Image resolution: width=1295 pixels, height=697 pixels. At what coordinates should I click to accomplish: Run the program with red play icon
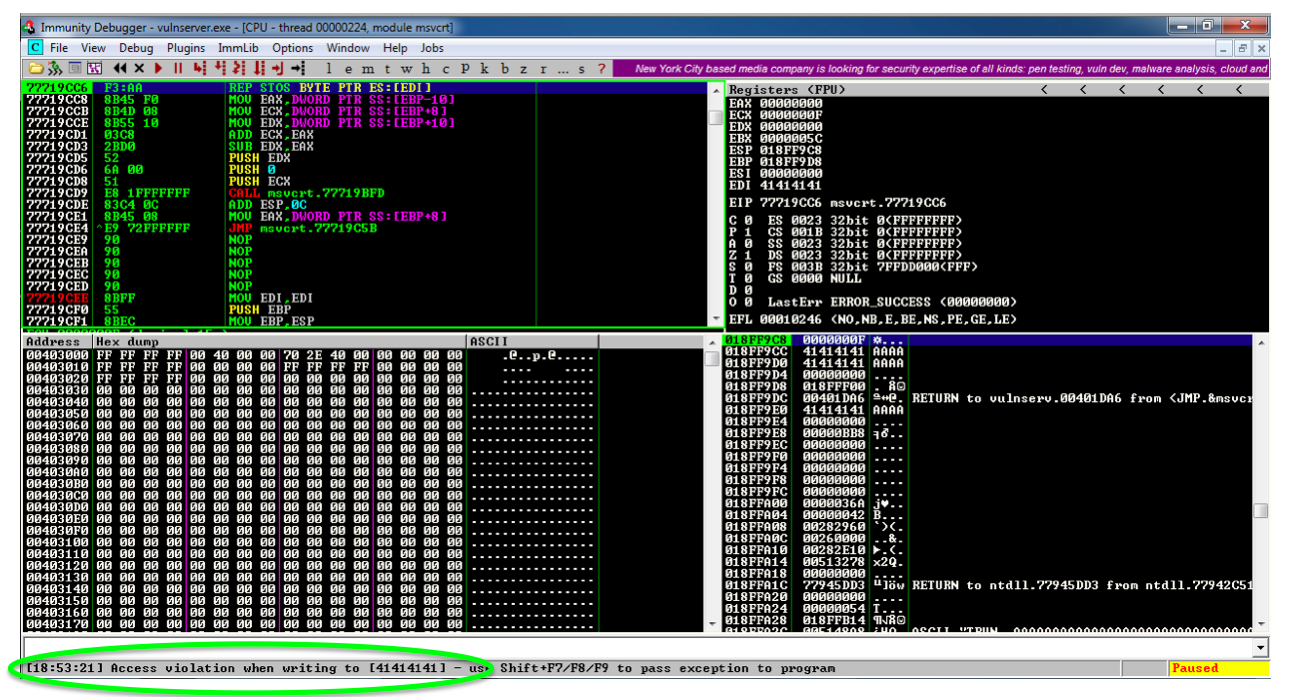coord(158,69)
